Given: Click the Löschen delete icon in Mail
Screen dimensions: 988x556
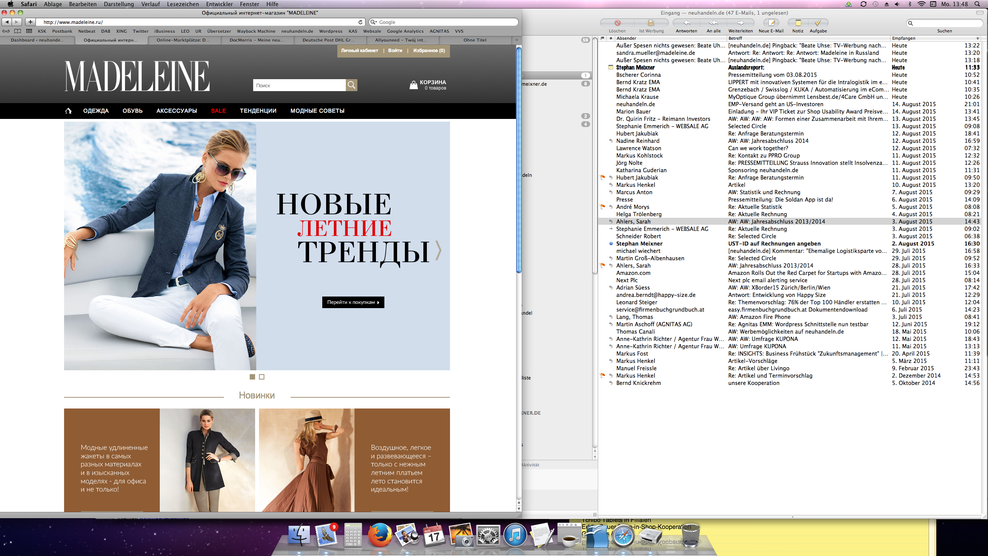Looking at the screenshot, I should click(618, 23).
